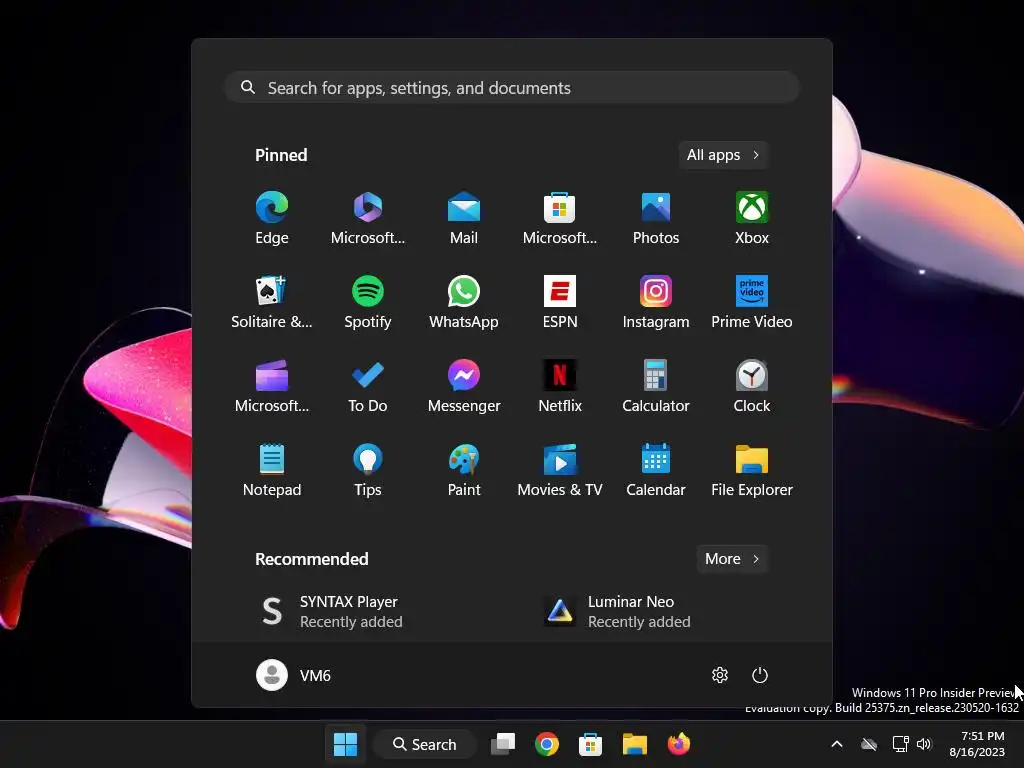This screenshot has height=768, width=1024.
Task: Click the volume speaker tray icon
Action: click(924, 744)
